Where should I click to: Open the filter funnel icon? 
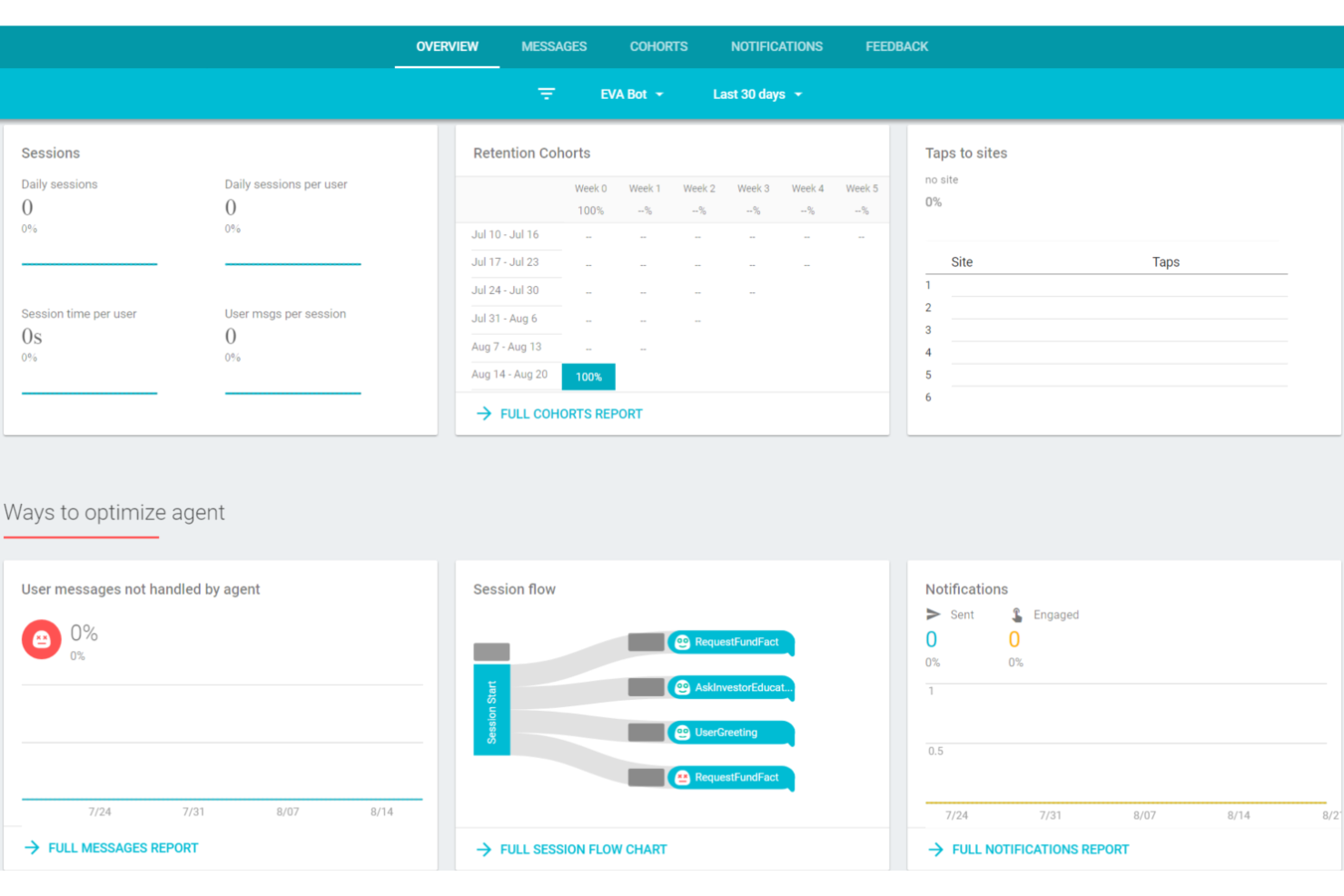point(546,94)
